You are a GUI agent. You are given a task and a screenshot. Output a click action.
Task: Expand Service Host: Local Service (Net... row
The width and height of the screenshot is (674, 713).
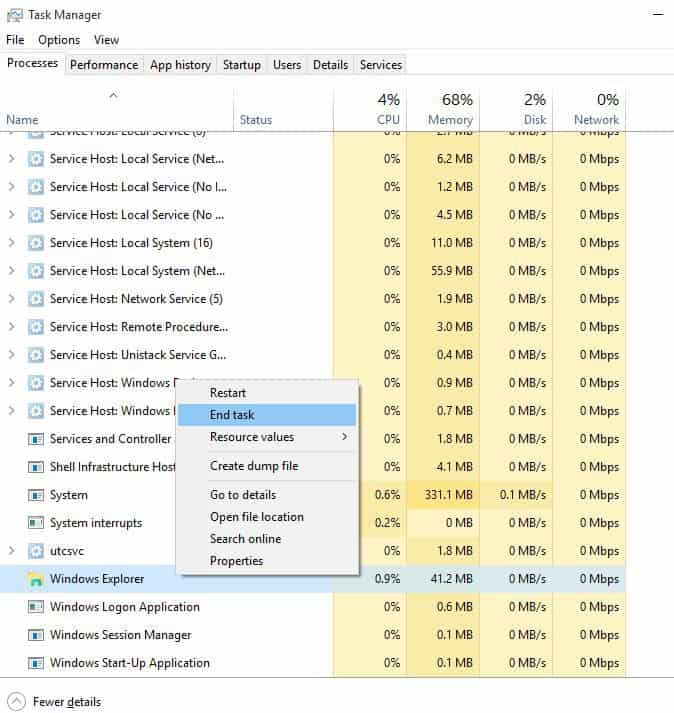click(11, 159)
